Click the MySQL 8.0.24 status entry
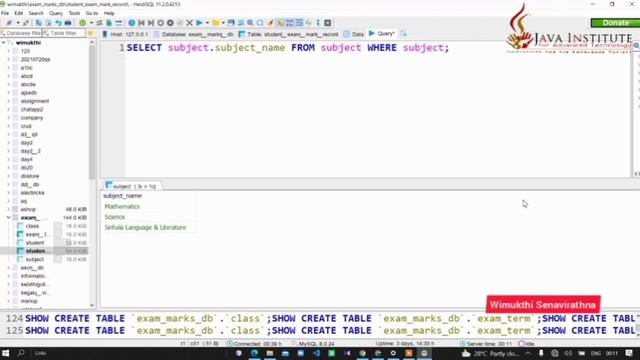Screen dimensions: 640x360 [313, 344]
